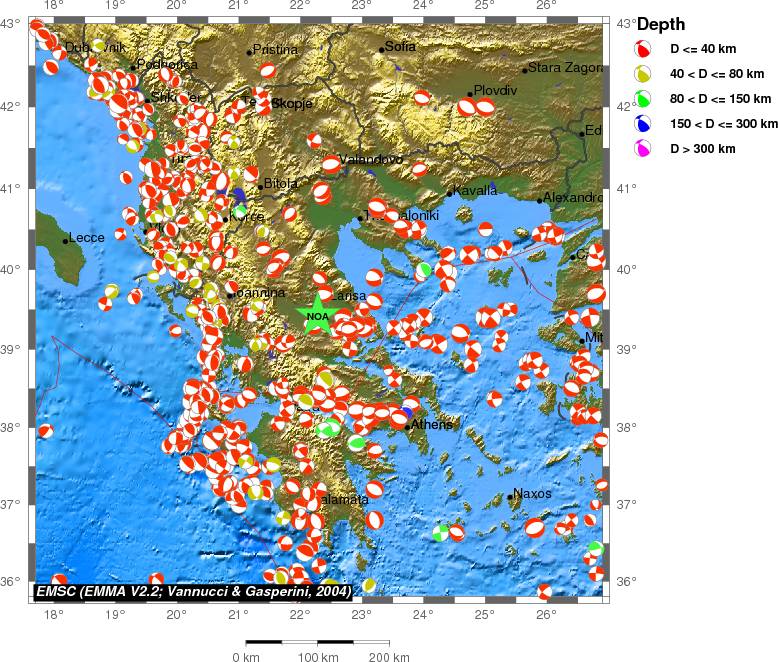This screenshot has height=662, width=778.
Task: Select the Pristina city label
Action: tap(276, 49)
